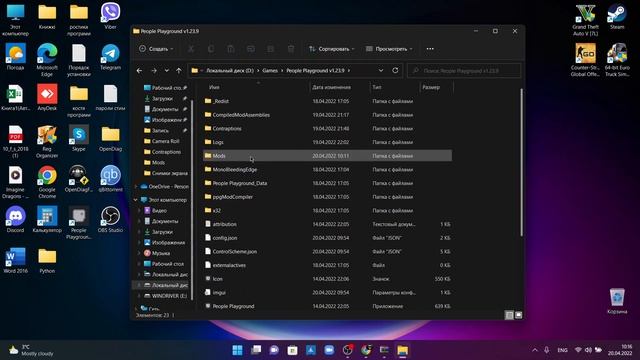Select the ppgModCompiler folder
The image size is (640, 360).
point(327,197)
